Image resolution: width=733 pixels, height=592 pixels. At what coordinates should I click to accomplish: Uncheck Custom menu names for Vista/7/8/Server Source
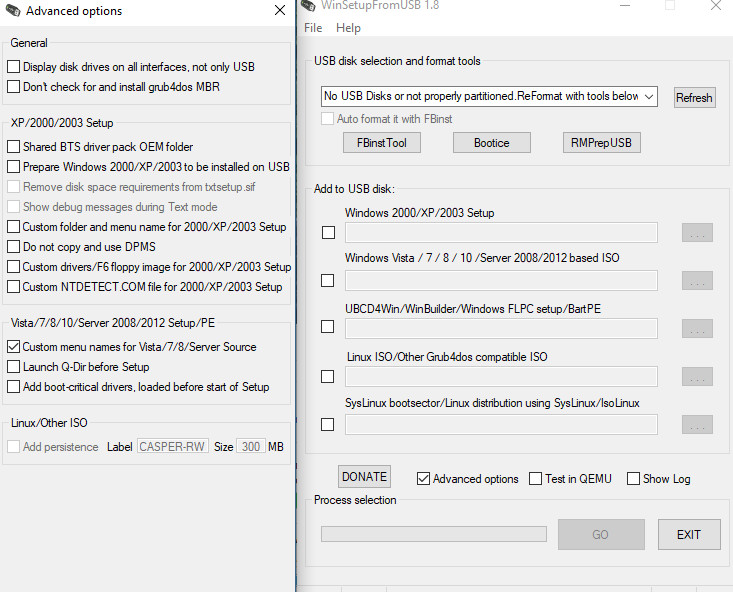coord(14,347)
